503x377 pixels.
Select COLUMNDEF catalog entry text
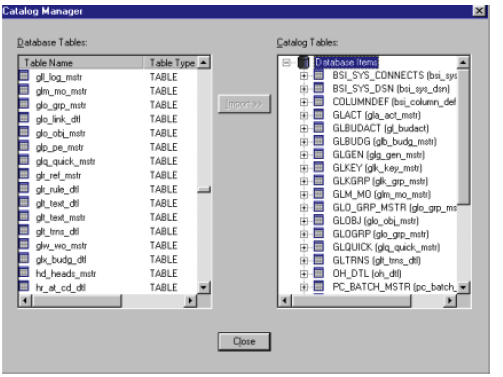[394, 102]
